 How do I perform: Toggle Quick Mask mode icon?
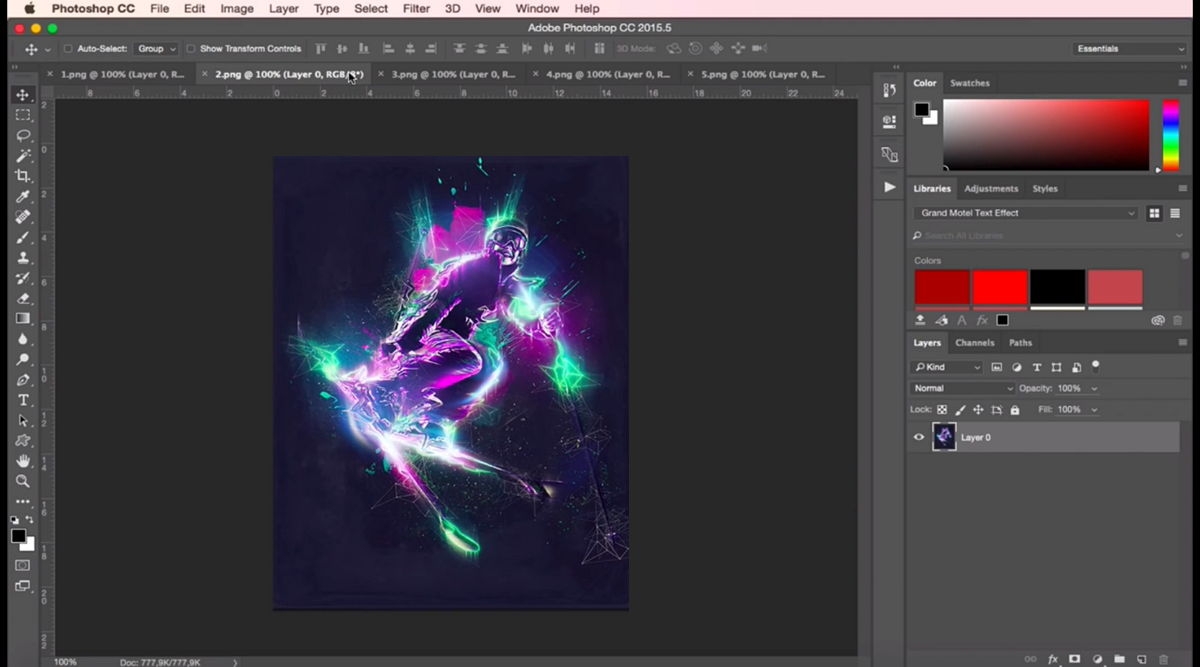[22, 565]
